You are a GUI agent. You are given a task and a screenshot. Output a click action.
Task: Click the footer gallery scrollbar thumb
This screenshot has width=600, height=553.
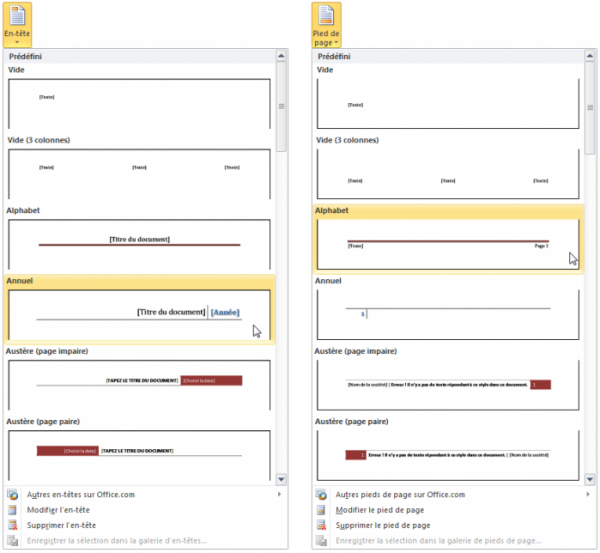[x=590, y=108]
